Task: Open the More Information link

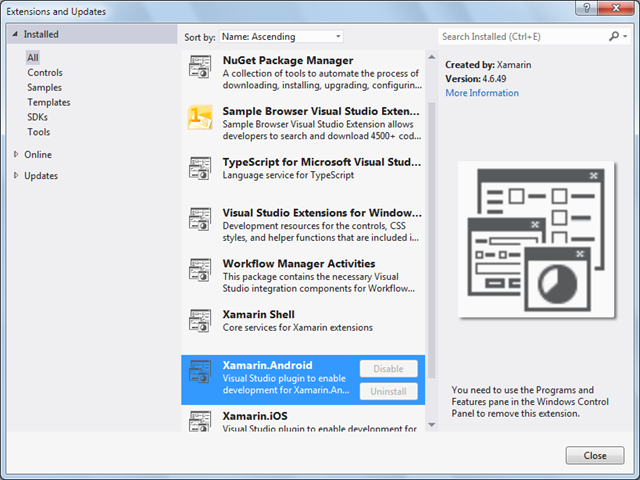Action: (x=482, y=93)
